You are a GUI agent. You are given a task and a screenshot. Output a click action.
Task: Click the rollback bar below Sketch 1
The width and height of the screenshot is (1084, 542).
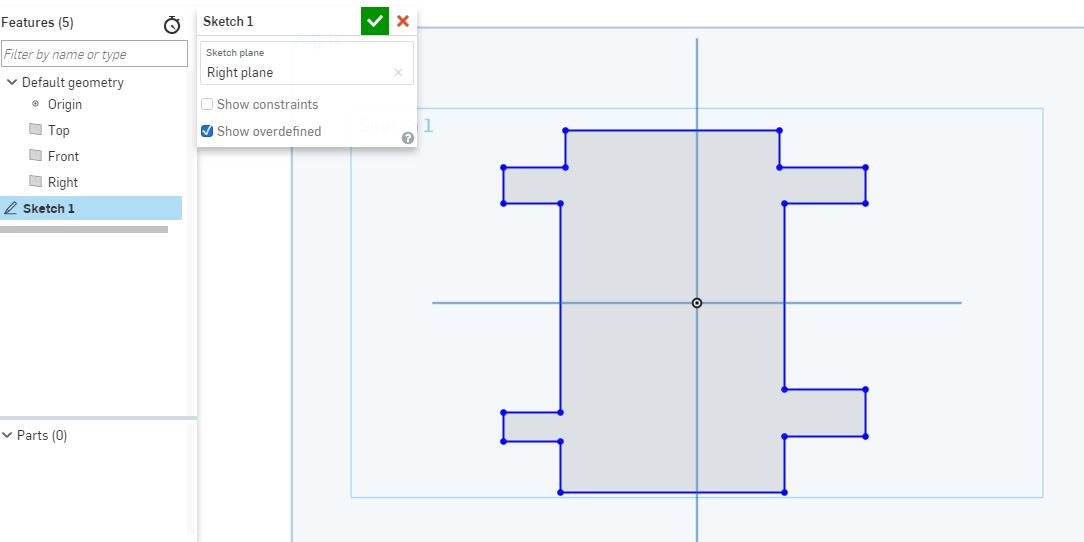(x=84, y=229)
